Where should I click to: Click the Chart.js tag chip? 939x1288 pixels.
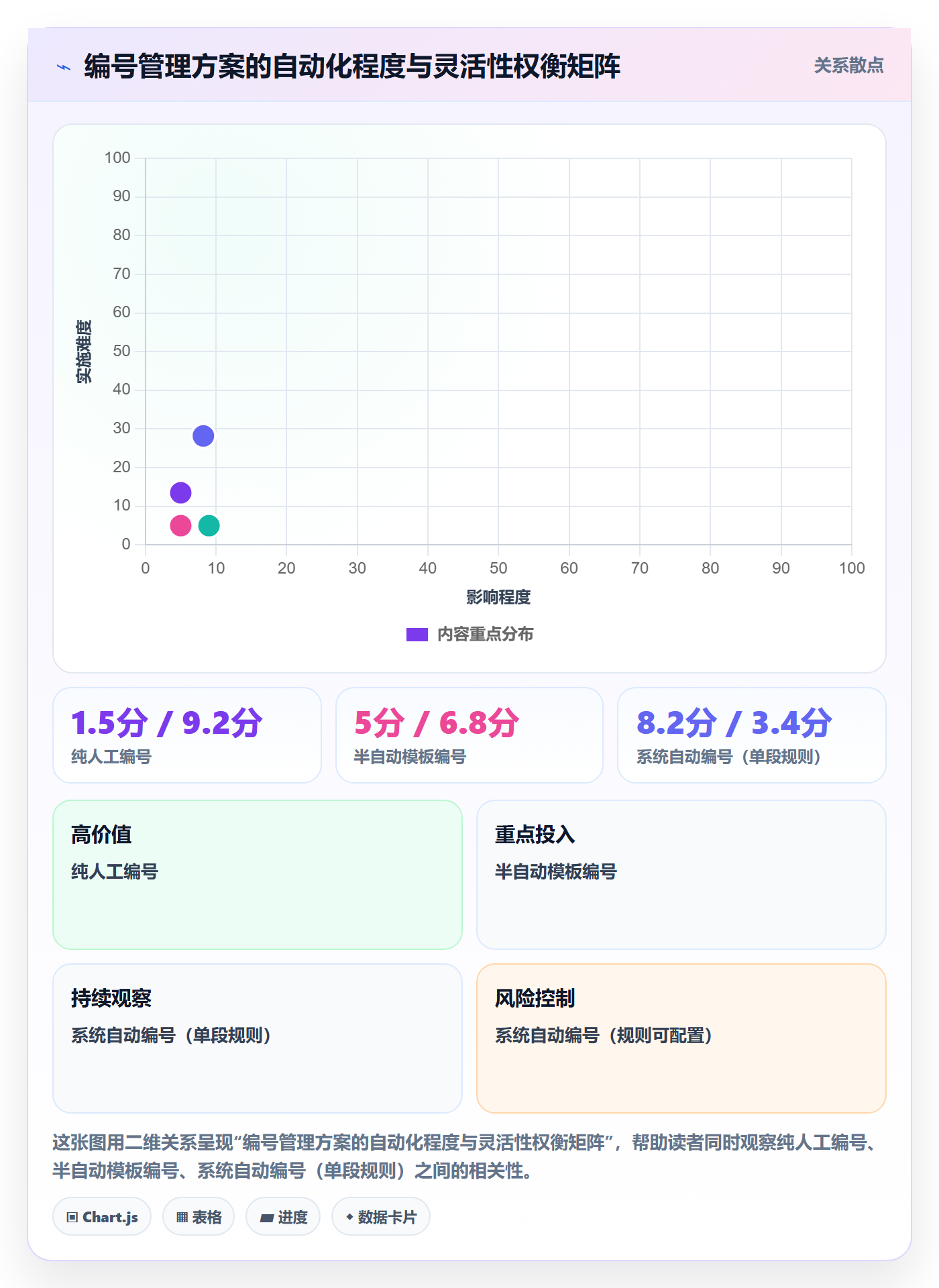[102, 1217]
